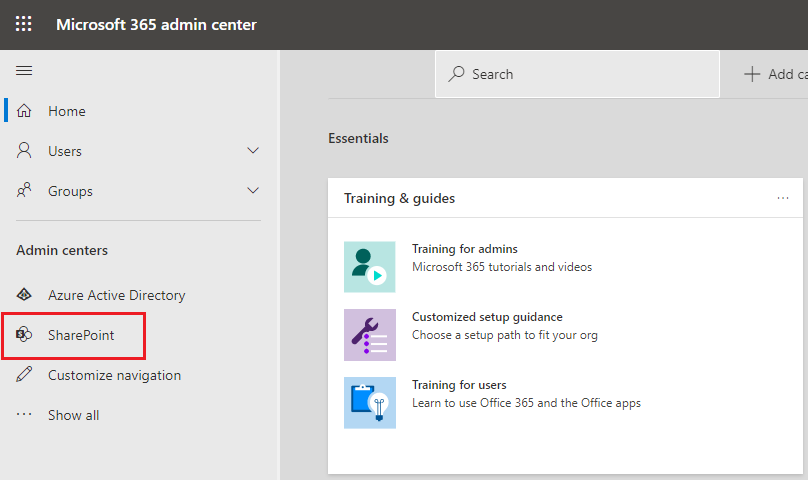The height and width of the screenshot is (480, 808).
Task: Click the Essentials heading
Action: point(358,138)
